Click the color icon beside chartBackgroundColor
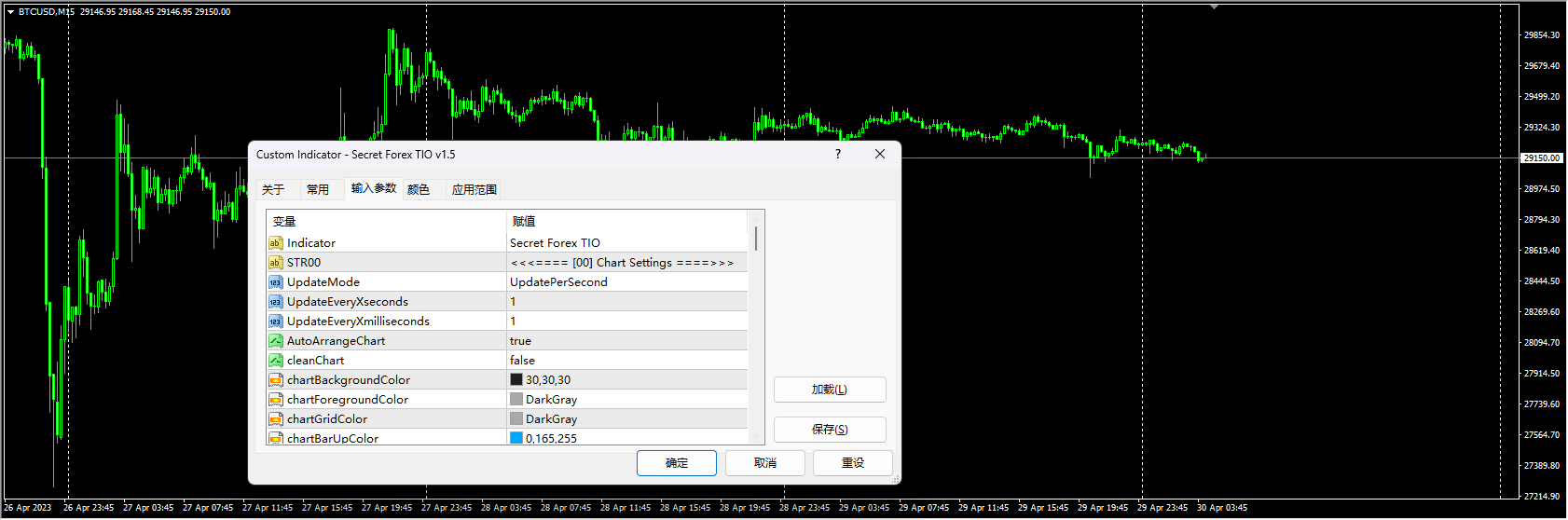This screenshot has height=520, width=1568. [275, 380]
